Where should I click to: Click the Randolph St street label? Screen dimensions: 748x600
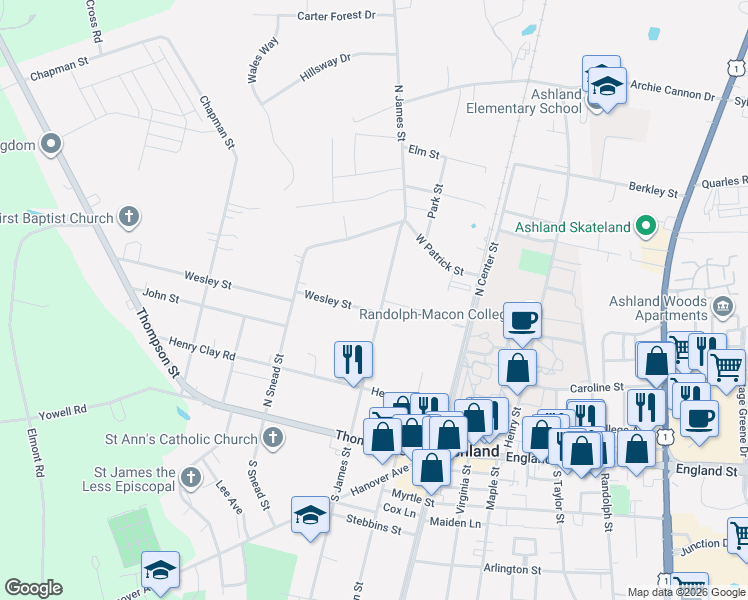(x=606, y=502)
